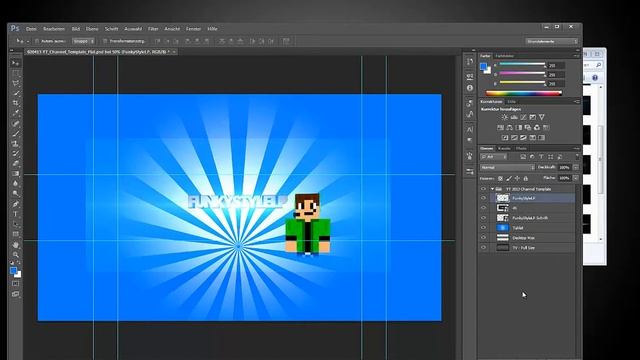The image size is (640, 360).
Task: Hide the Desktop Max layer
Action: (483, 238)
